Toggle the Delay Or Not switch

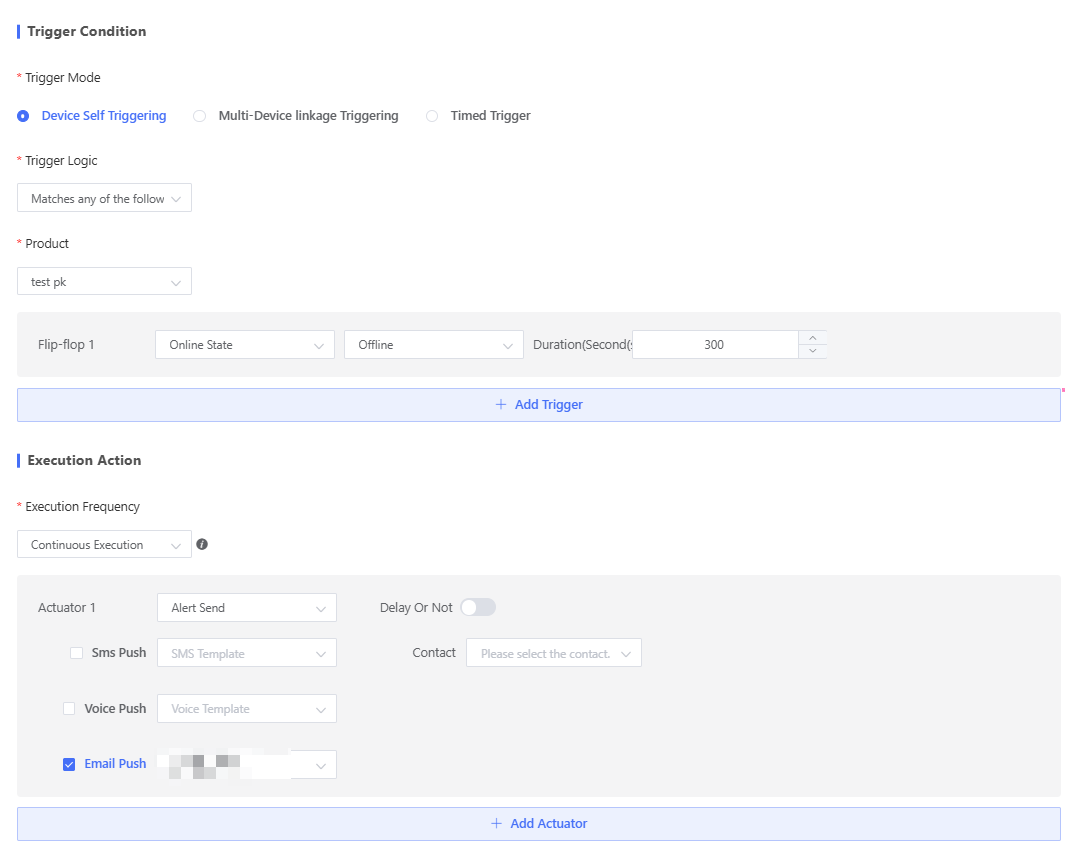tap(478, 607)
